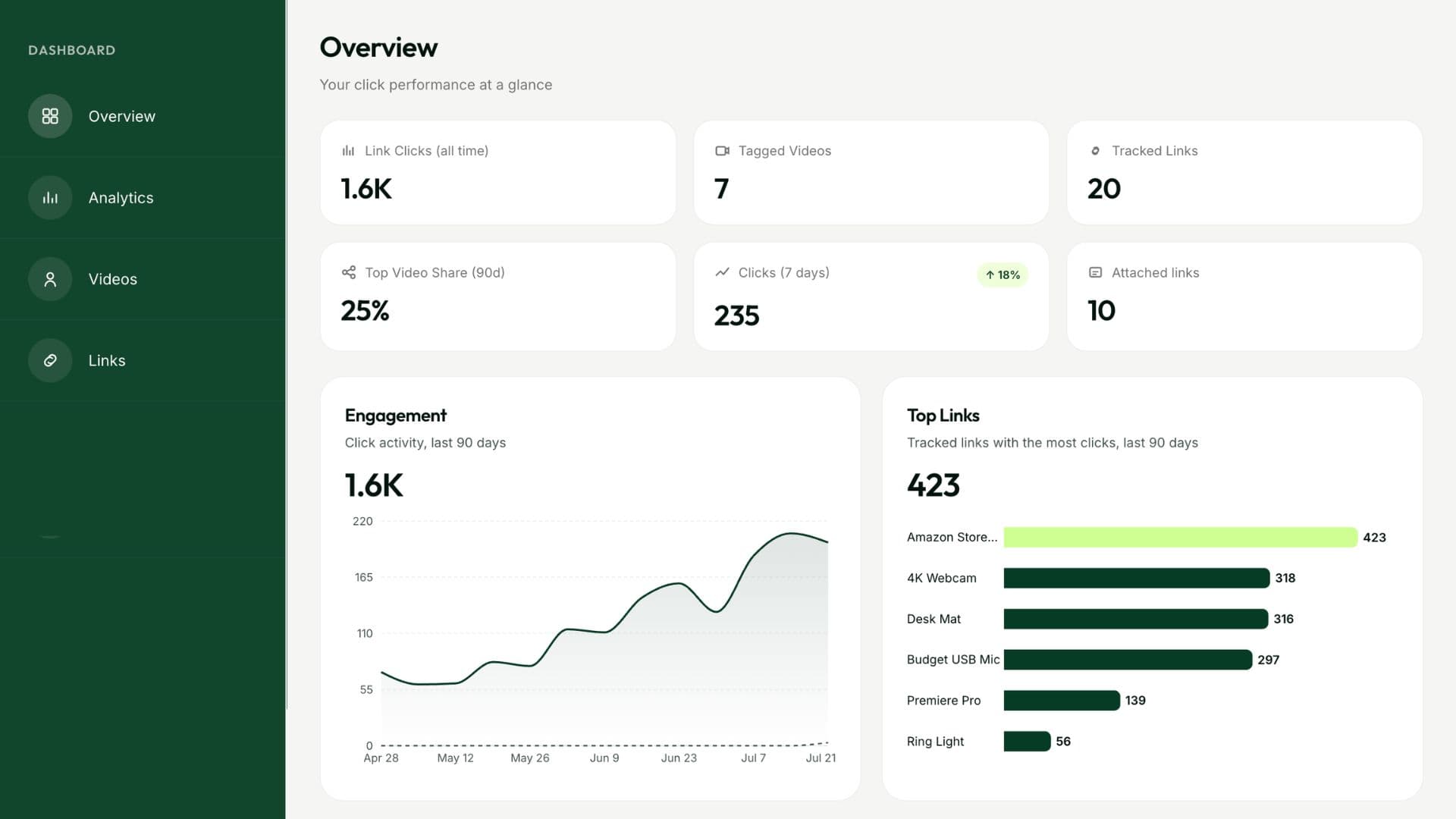Click 'Click activity, last 90 days' subtitle
This screenshot has height=819, width=1456.
425,443
